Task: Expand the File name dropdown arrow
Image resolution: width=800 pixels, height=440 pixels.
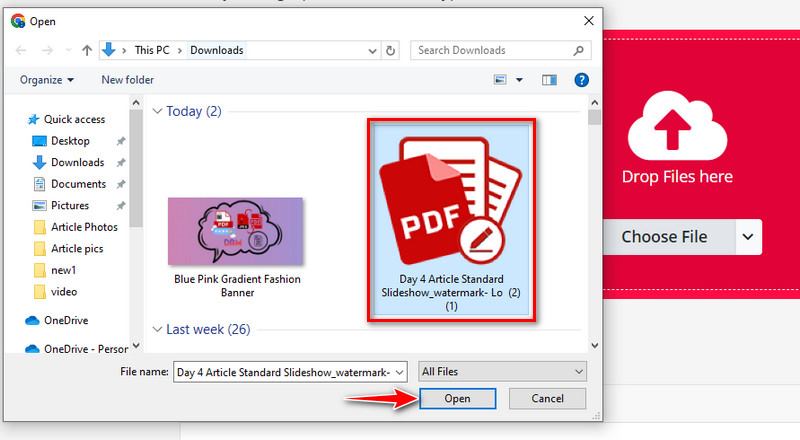Action: (400, 372)
